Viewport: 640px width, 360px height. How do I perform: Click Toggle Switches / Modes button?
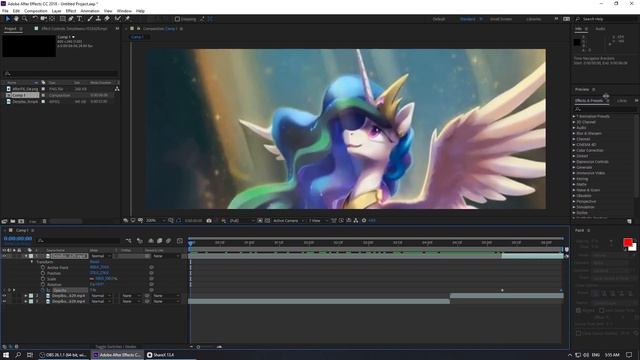click(x=116, y=347)
